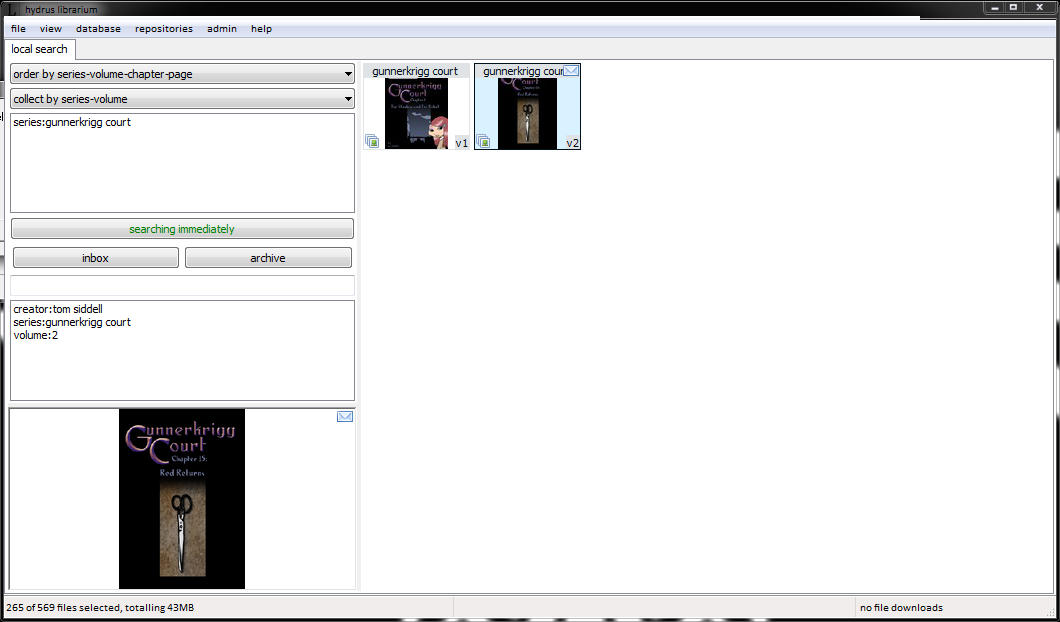The image size is (1060, 622).
Task: Open the order by series-volume-chapter-page dropdown
Action: tap(183, 74)
